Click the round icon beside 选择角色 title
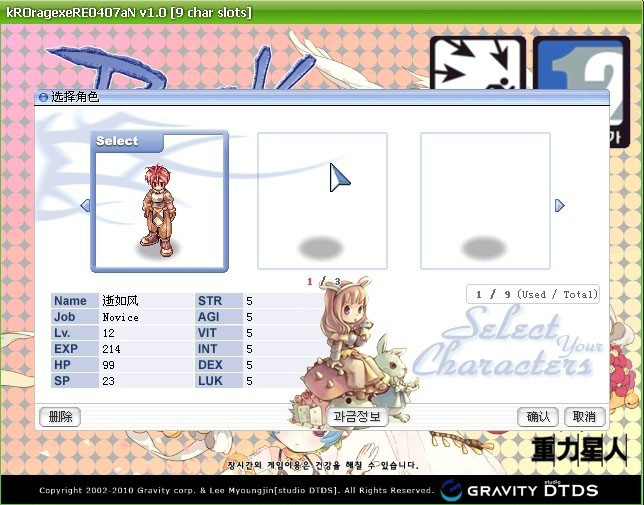644x505 pixels. point(43,98)
